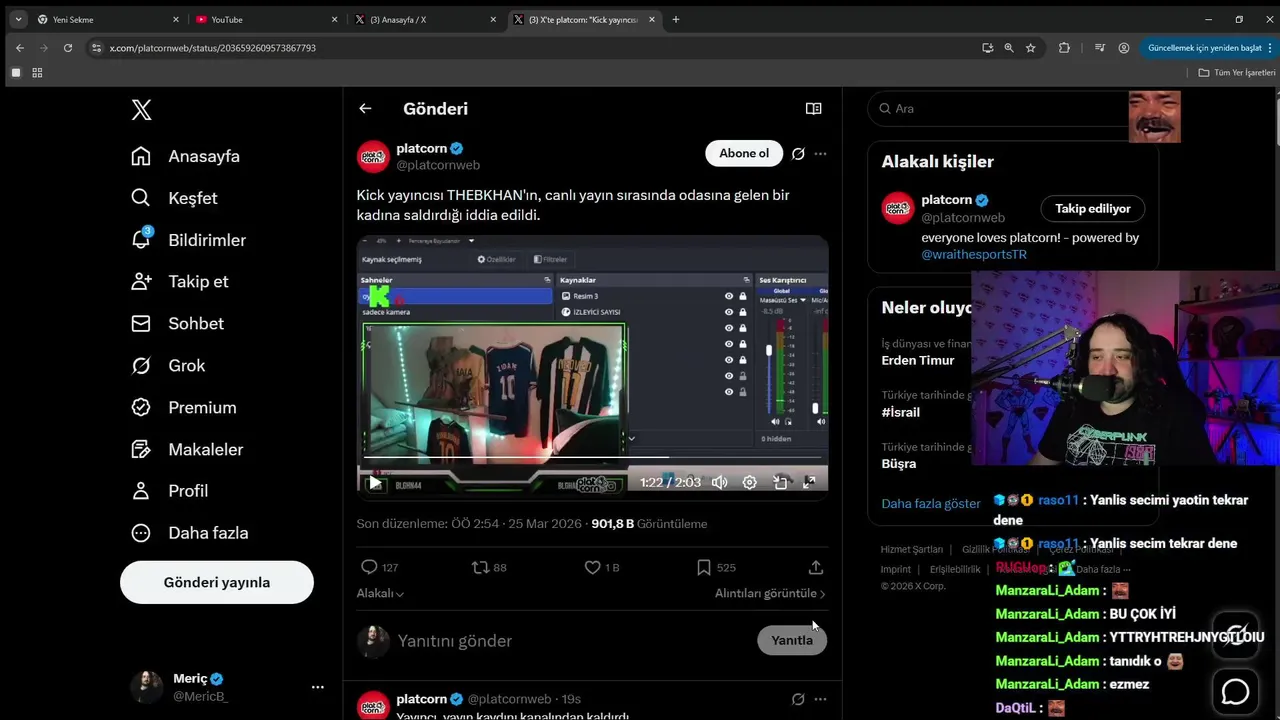Close the YouTube tab
This screenshot has width=1280, height=720.
click(x=334, y=19)
